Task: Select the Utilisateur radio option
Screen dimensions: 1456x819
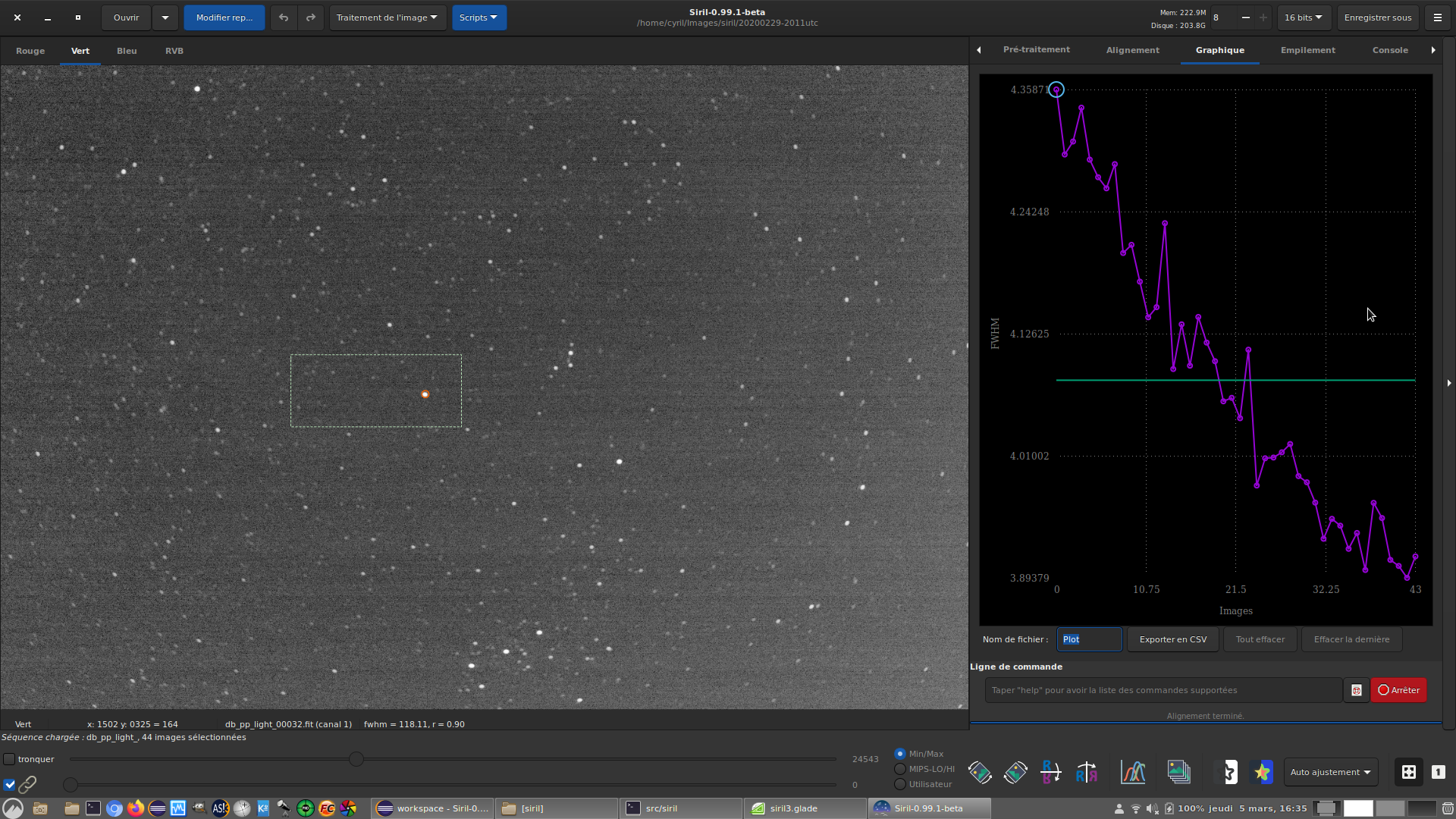Action: pyautogui.click(x=900, y=784)
